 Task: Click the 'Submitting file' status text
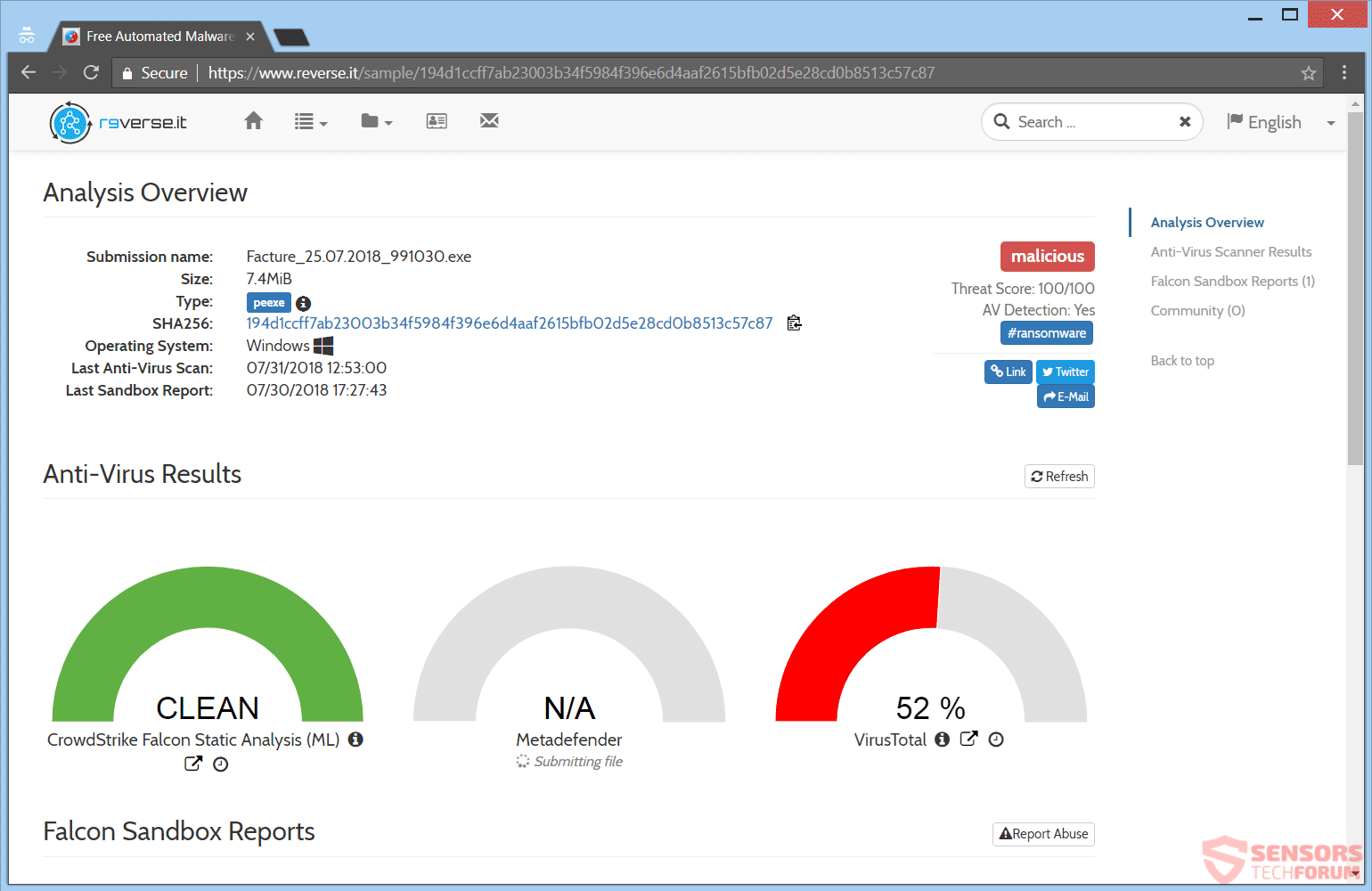(578, 762)
